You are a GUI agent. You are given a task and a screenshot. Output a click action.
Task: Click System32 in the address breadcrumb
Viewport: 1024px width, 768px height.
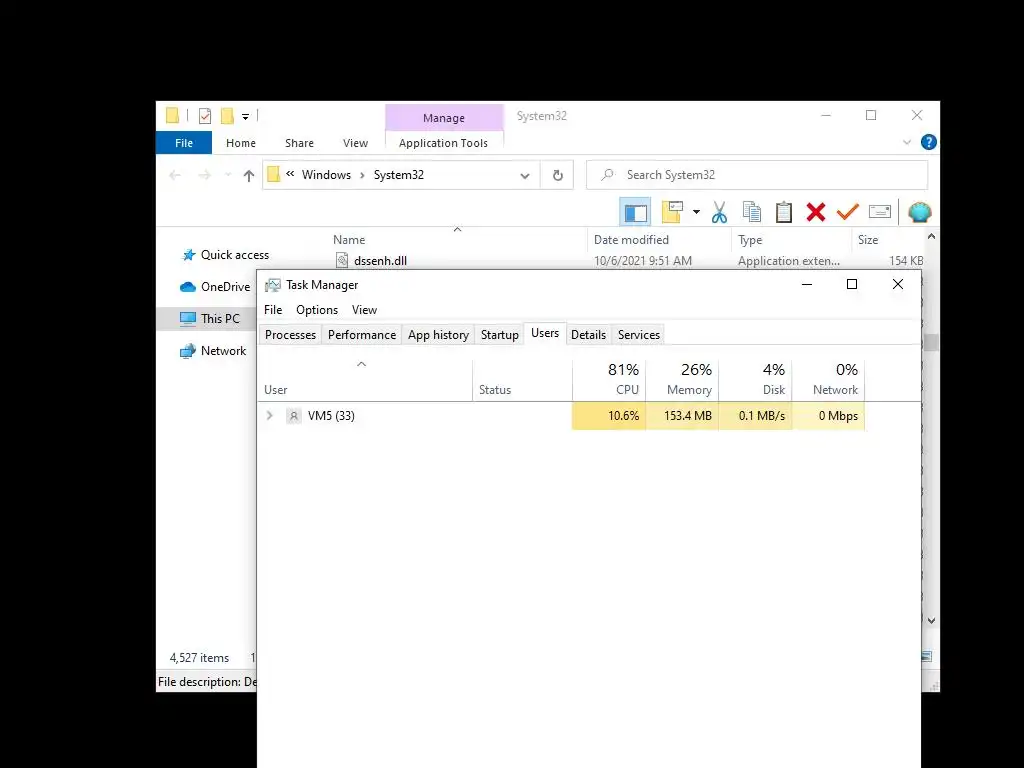click(398, 175)
